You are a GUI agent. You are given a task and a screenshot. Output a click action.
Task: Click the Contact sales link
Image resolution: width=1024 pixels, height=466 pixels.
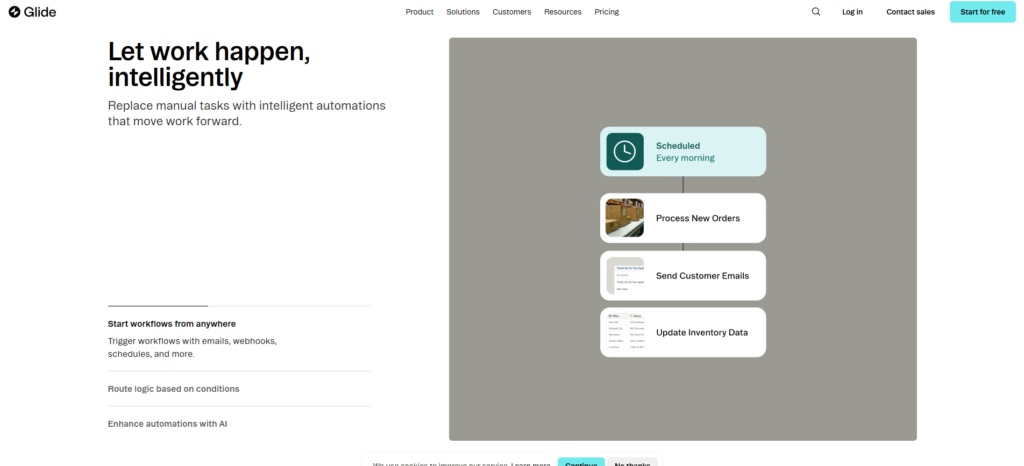coord(910,12)
